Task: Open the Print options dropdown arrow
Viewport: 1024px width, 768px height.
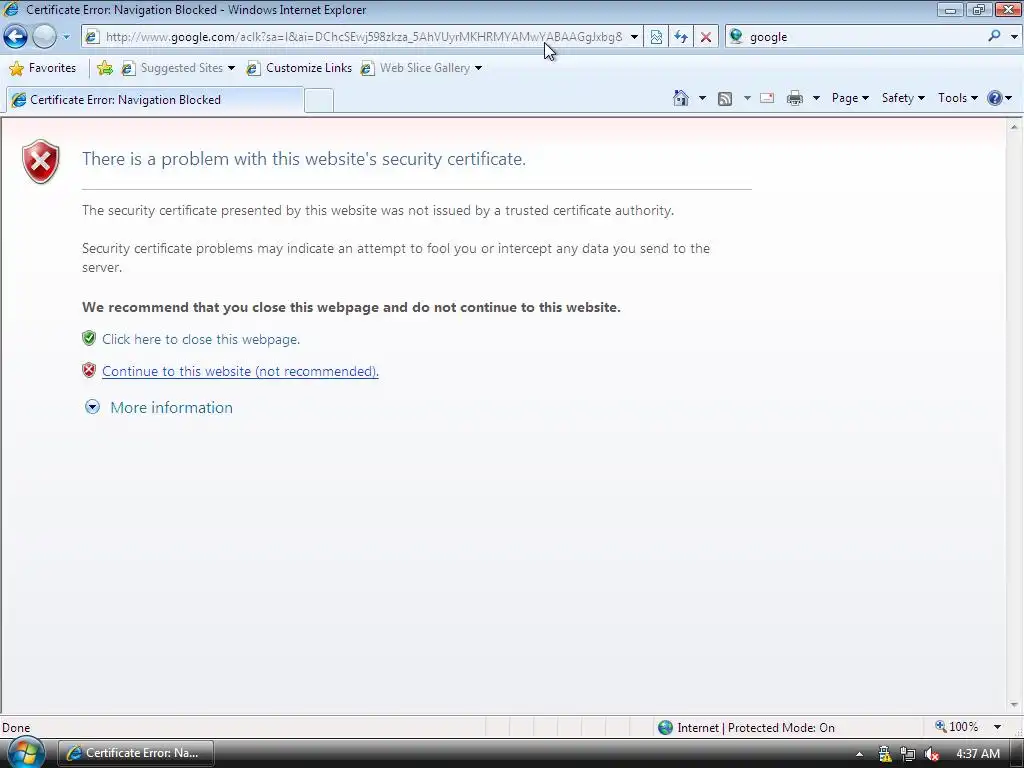Action: click(816, 99)
